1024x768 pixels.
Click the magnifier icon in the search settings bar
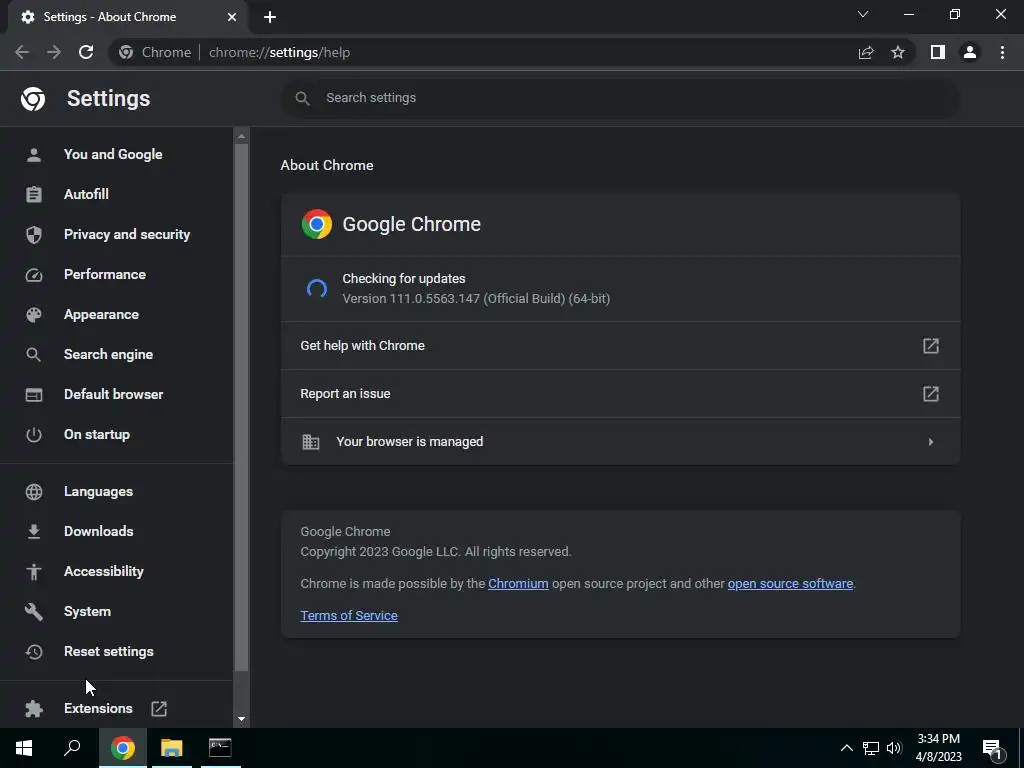pyautogui.click(x=302, y=99)
